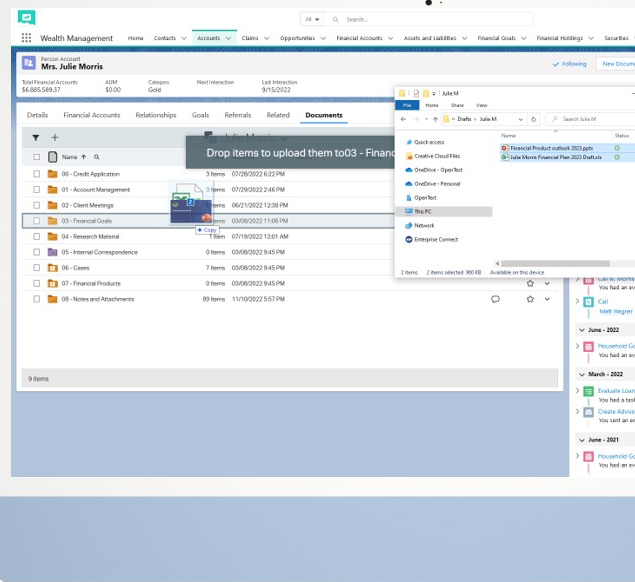Collapse the March - 2022 timeline section

click(580, 374)
